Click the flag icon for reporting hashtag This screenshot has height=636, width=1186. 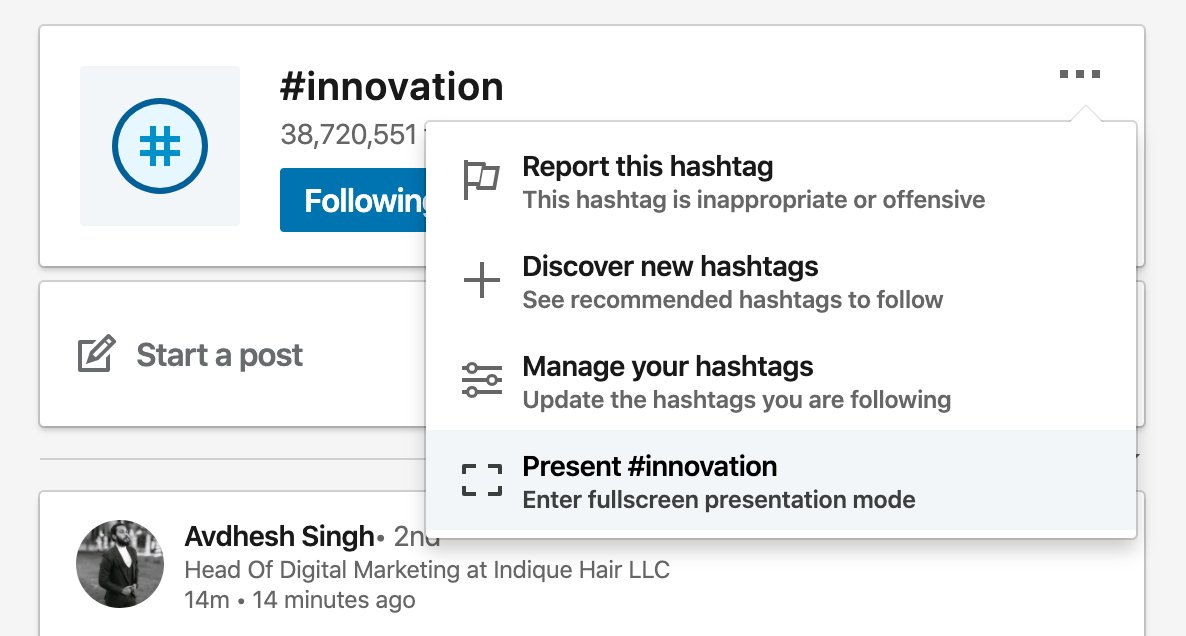[x=481, y=180]
